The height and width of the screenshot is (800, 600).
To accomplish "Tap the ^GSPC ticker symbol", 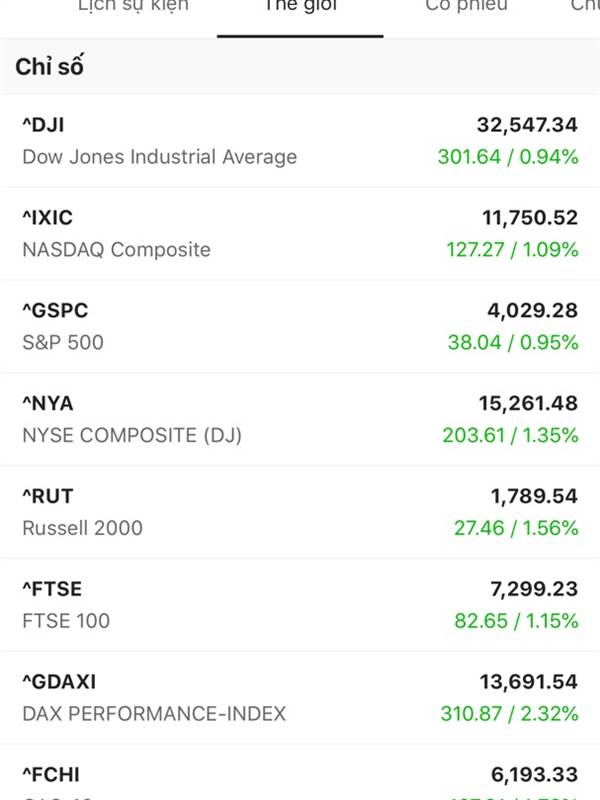I will coord(55,311).
